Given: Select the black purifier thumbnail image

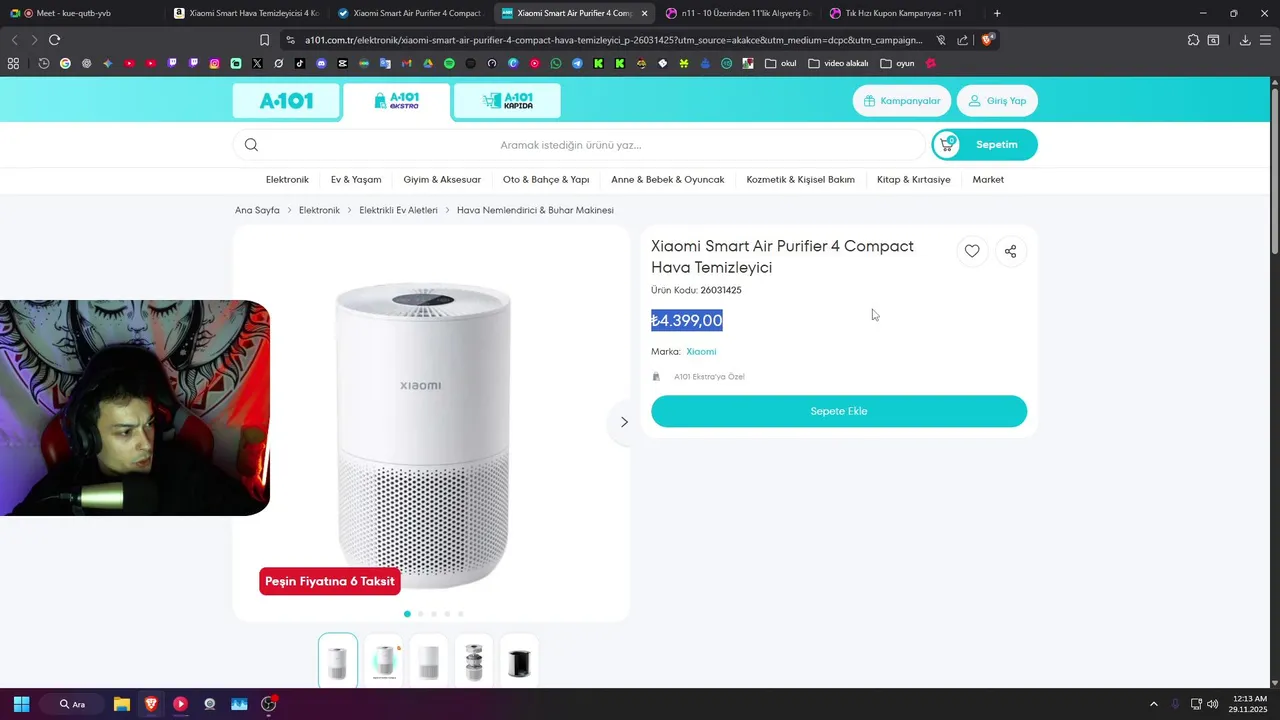Looking at the screenshot, I should [x=519, y=660].
